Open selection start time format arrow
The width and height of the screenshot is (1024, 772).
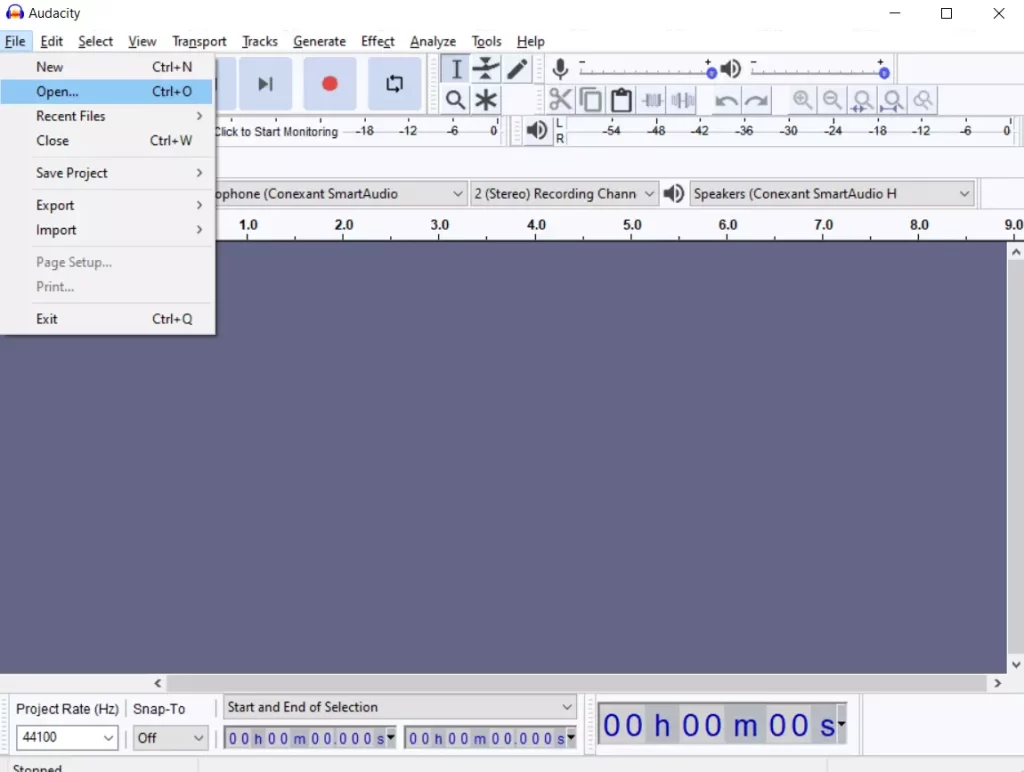(391, 737)
